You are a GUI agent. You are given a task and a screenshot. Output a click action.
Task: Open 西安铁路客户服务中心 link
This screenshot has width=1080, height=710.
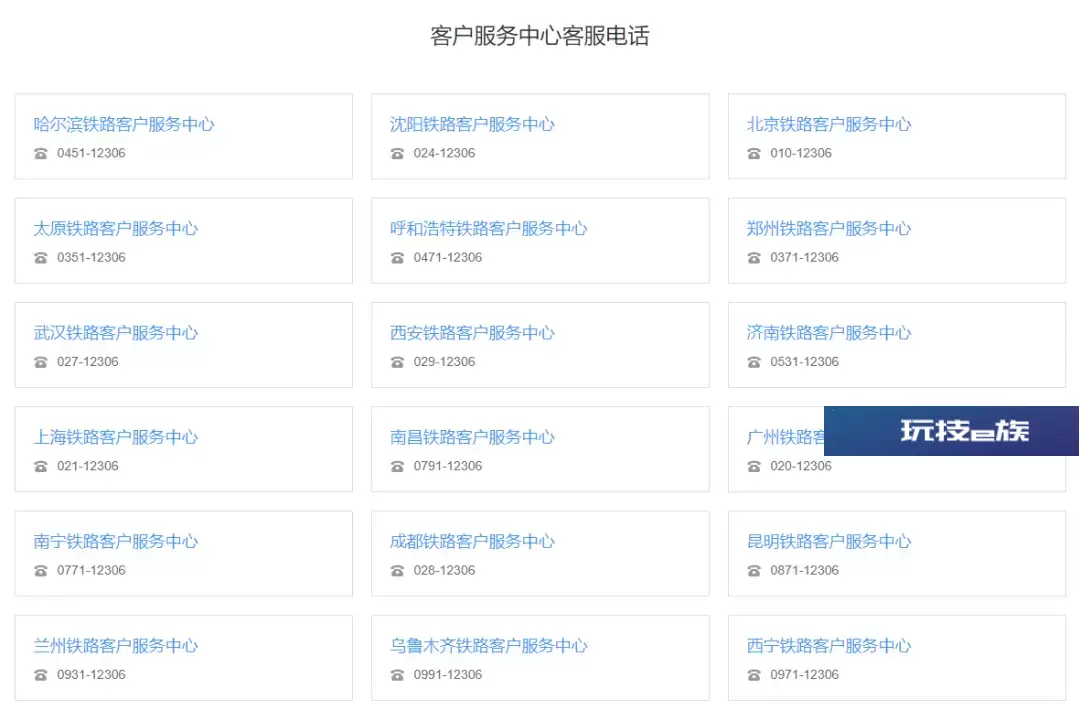point(472,333)
